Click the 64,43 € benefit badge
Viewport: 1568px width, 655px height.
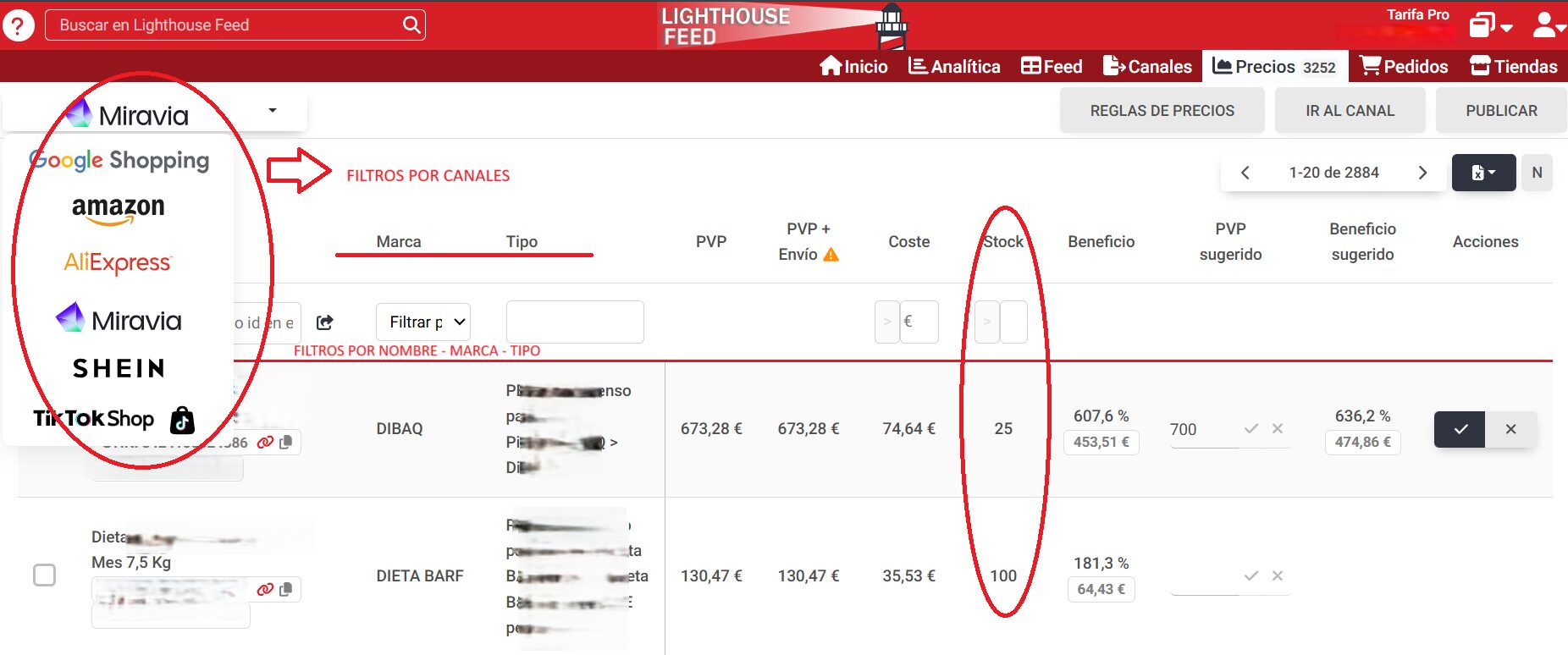pos(1101,589)
